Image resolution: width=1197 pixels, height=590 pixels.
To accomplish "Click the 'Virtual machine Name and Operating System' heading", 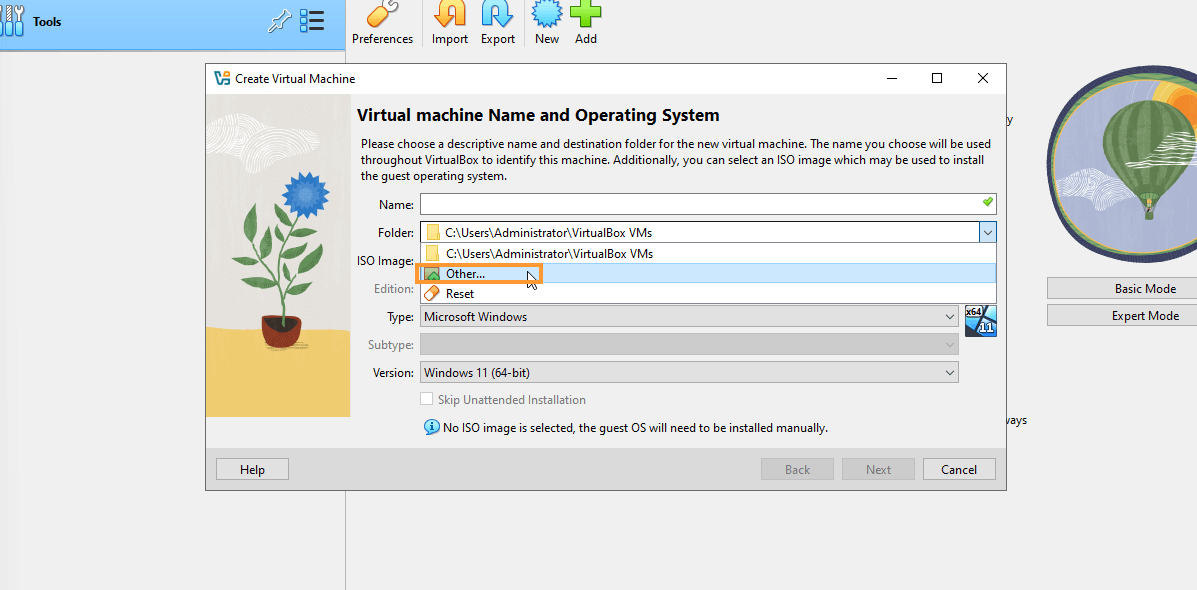I will [538, 115].
